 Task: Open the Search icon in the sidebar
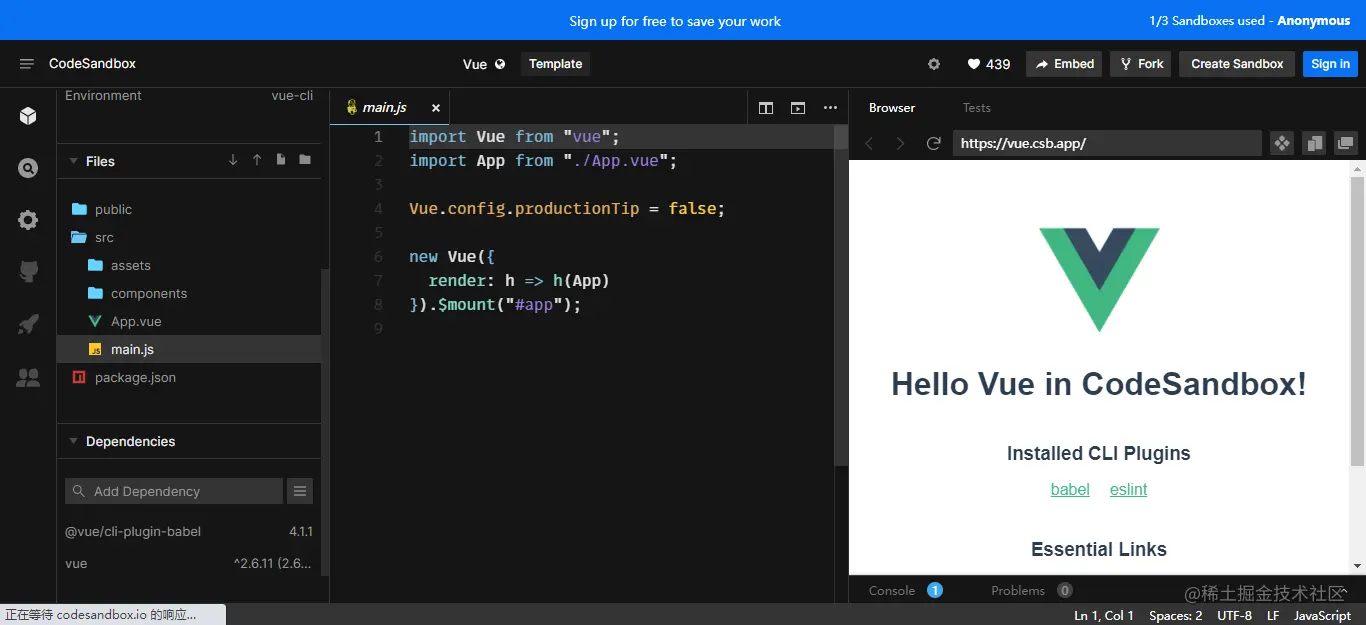point(28,168)
